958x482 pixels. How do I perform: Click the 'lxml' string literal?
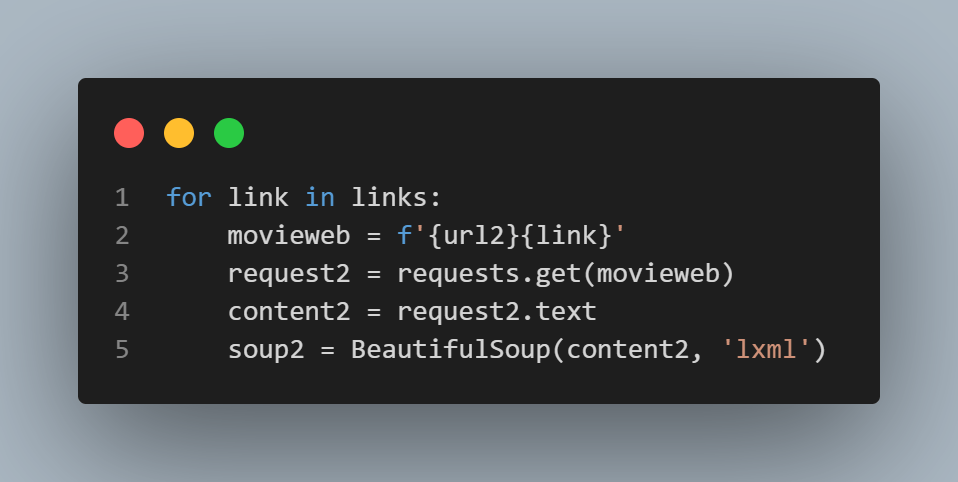[766, 349]
